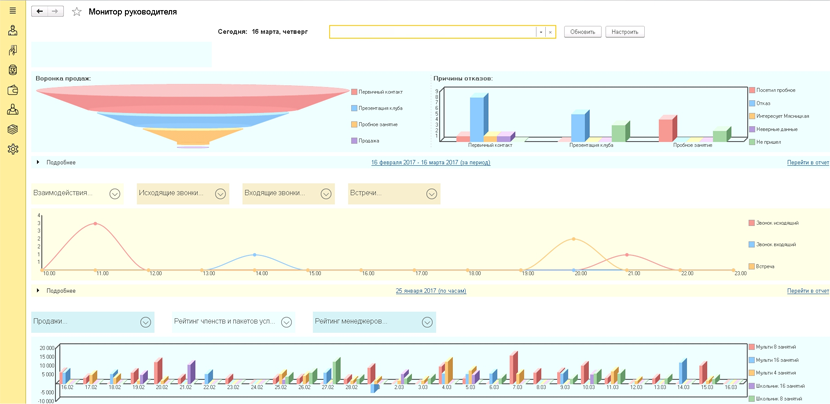This screenshot has height=404, width=830.
Task: Click the top person icon in sidebar
Action: pos(13,31)
